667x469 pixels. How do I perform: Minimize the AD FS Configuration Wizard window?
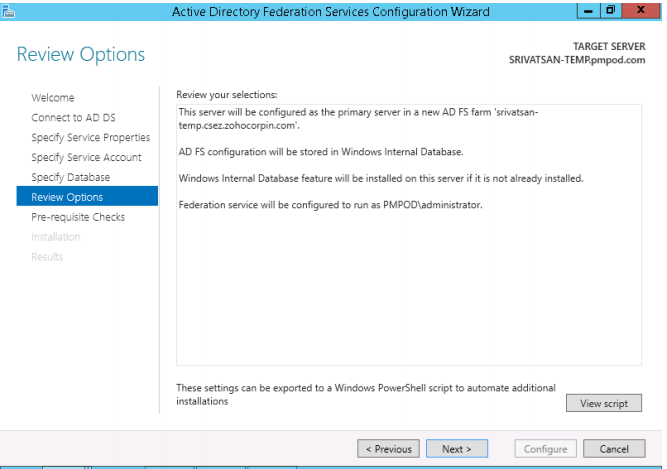click(x=587, y=10)
